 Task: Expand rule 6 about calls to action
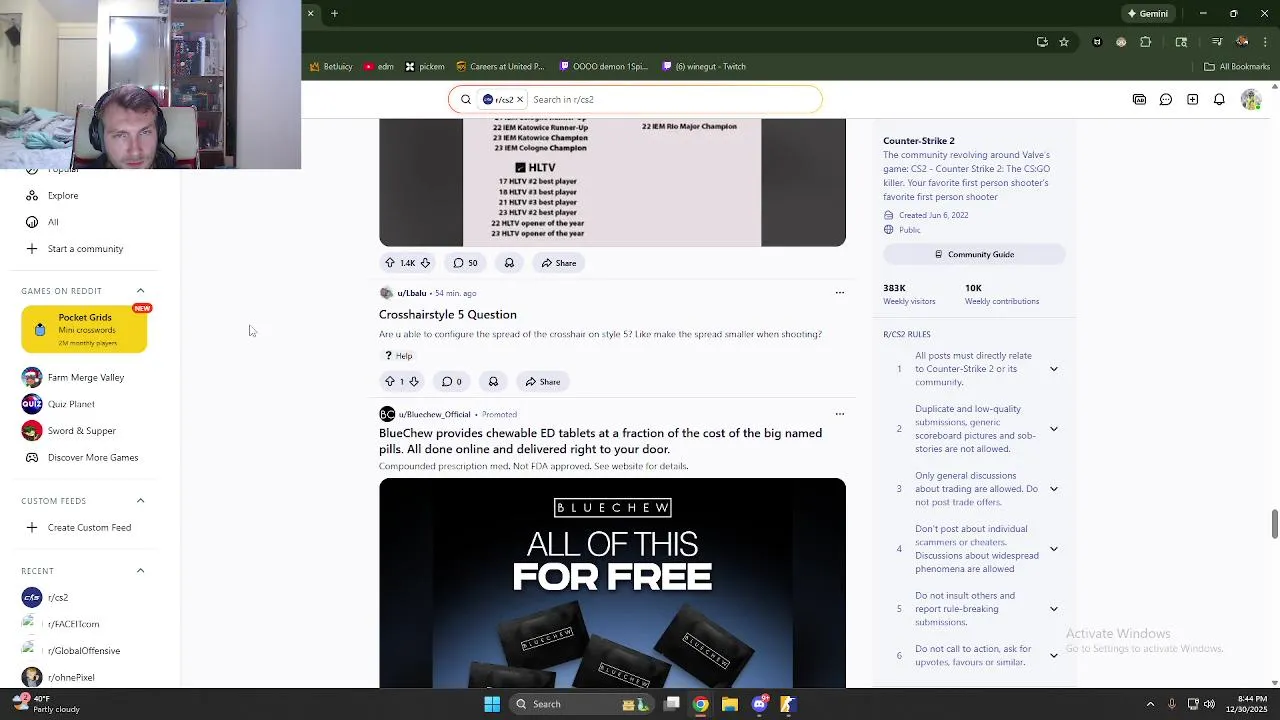coord(1053,655)
